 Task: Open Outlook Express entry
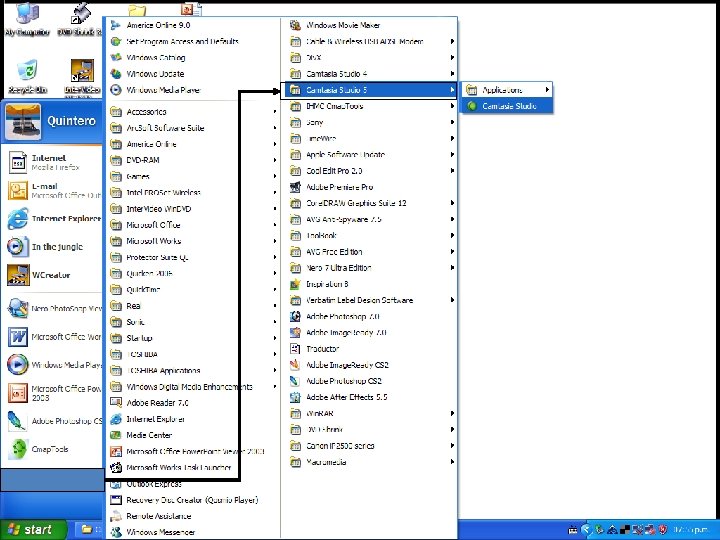click(x=147, y=484)
